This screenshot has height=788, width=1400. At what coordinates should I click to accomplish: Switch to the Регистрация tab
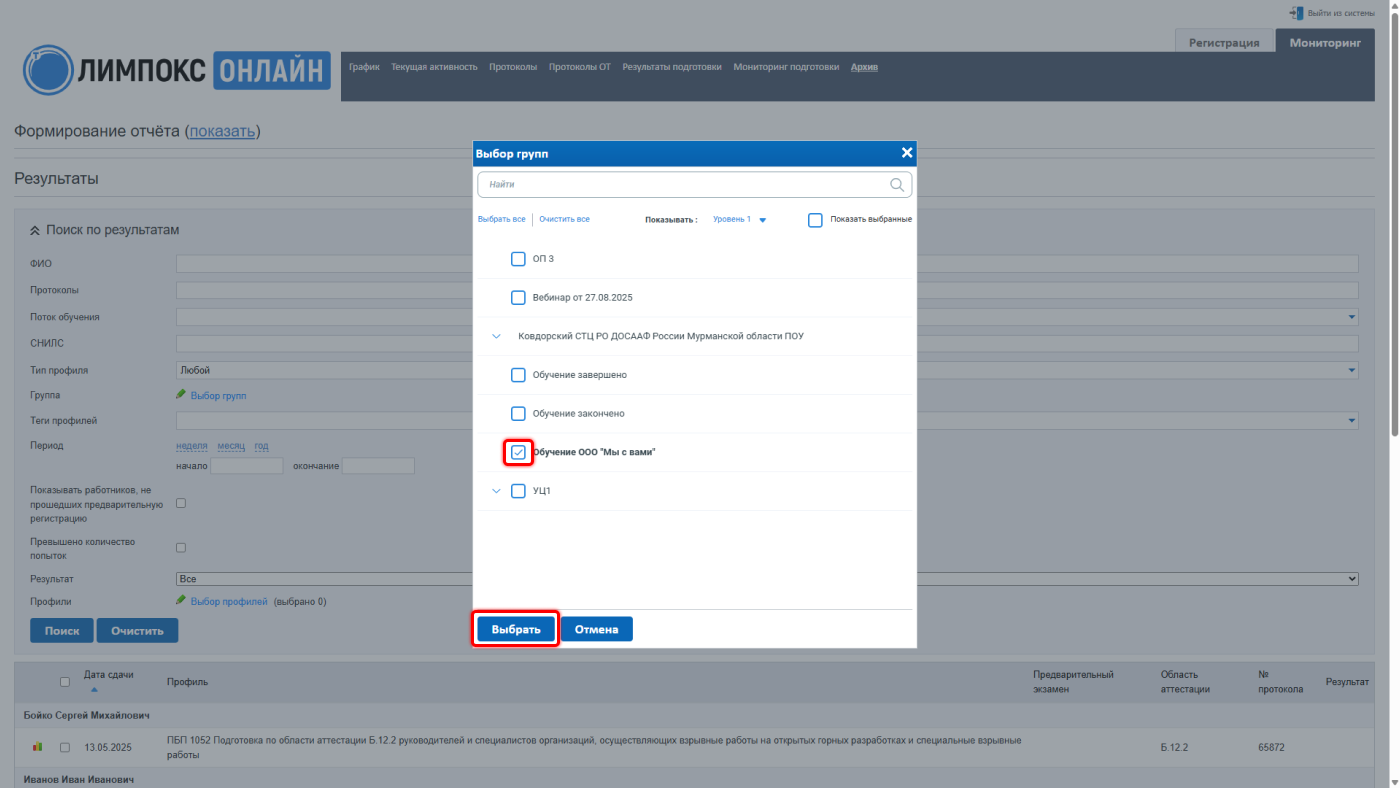[x=1224, y=43]
